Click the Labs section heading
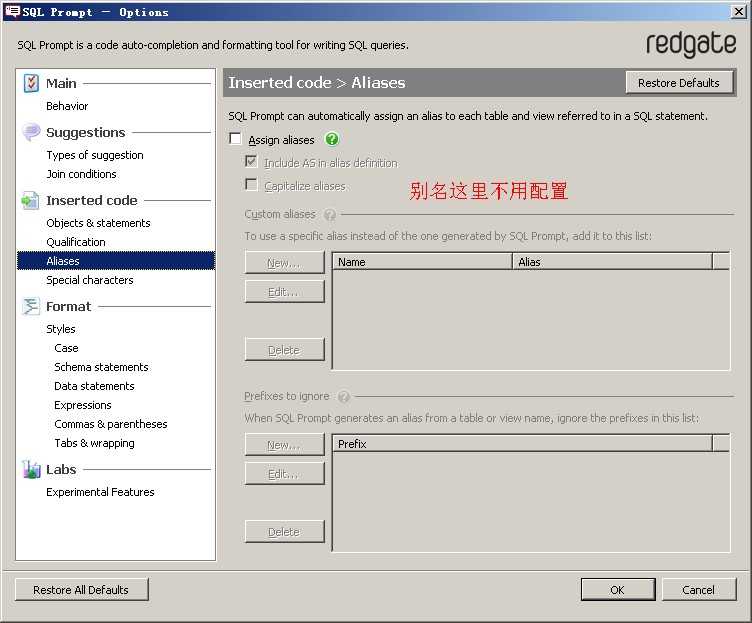Image resolution: width=752 pixels, height=623 pixels. tap(61, 470)
